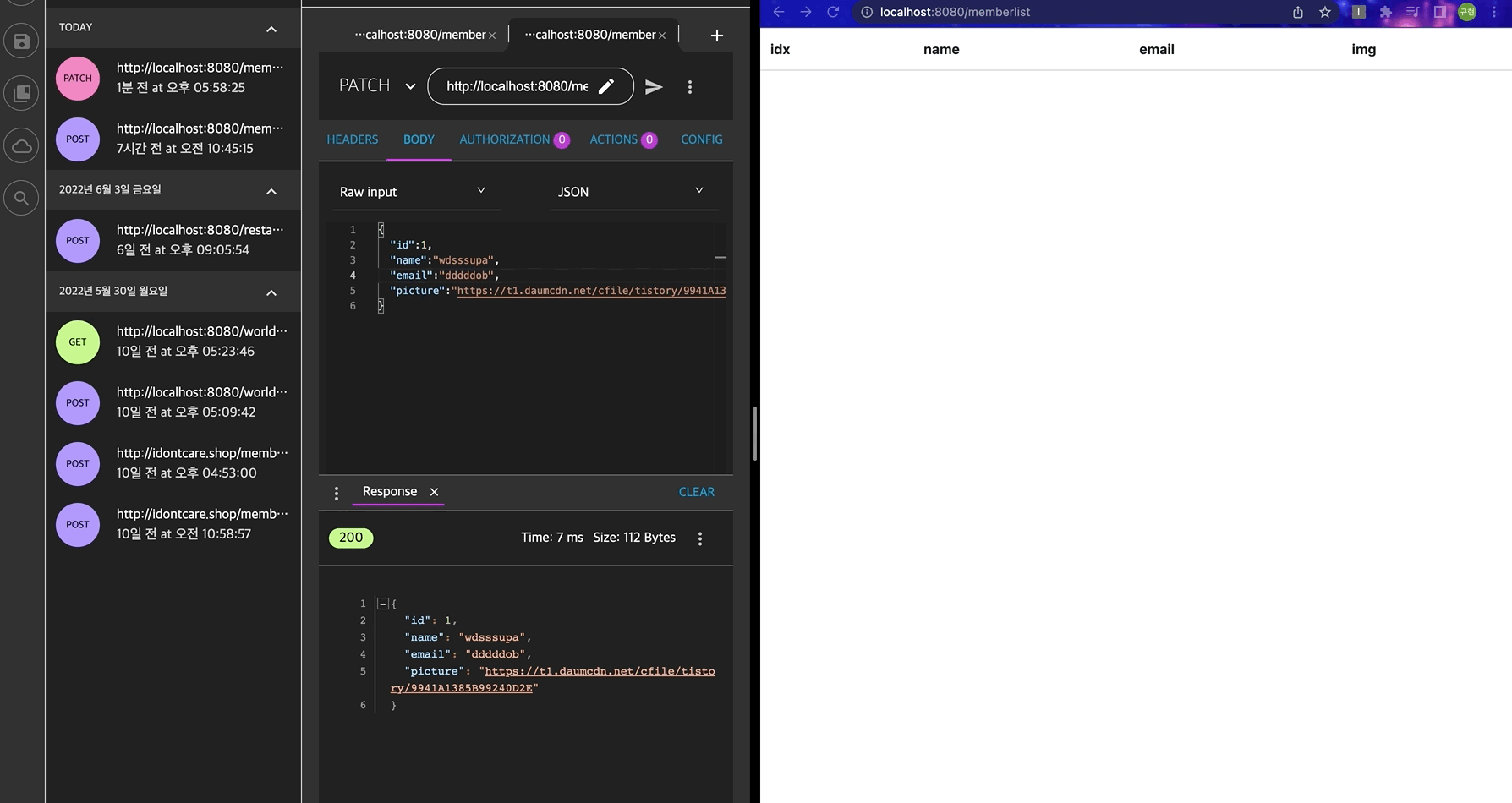Switch to the BODY tab
Viewport: 1512px width, 803px height.
click(x=419, y=139)
